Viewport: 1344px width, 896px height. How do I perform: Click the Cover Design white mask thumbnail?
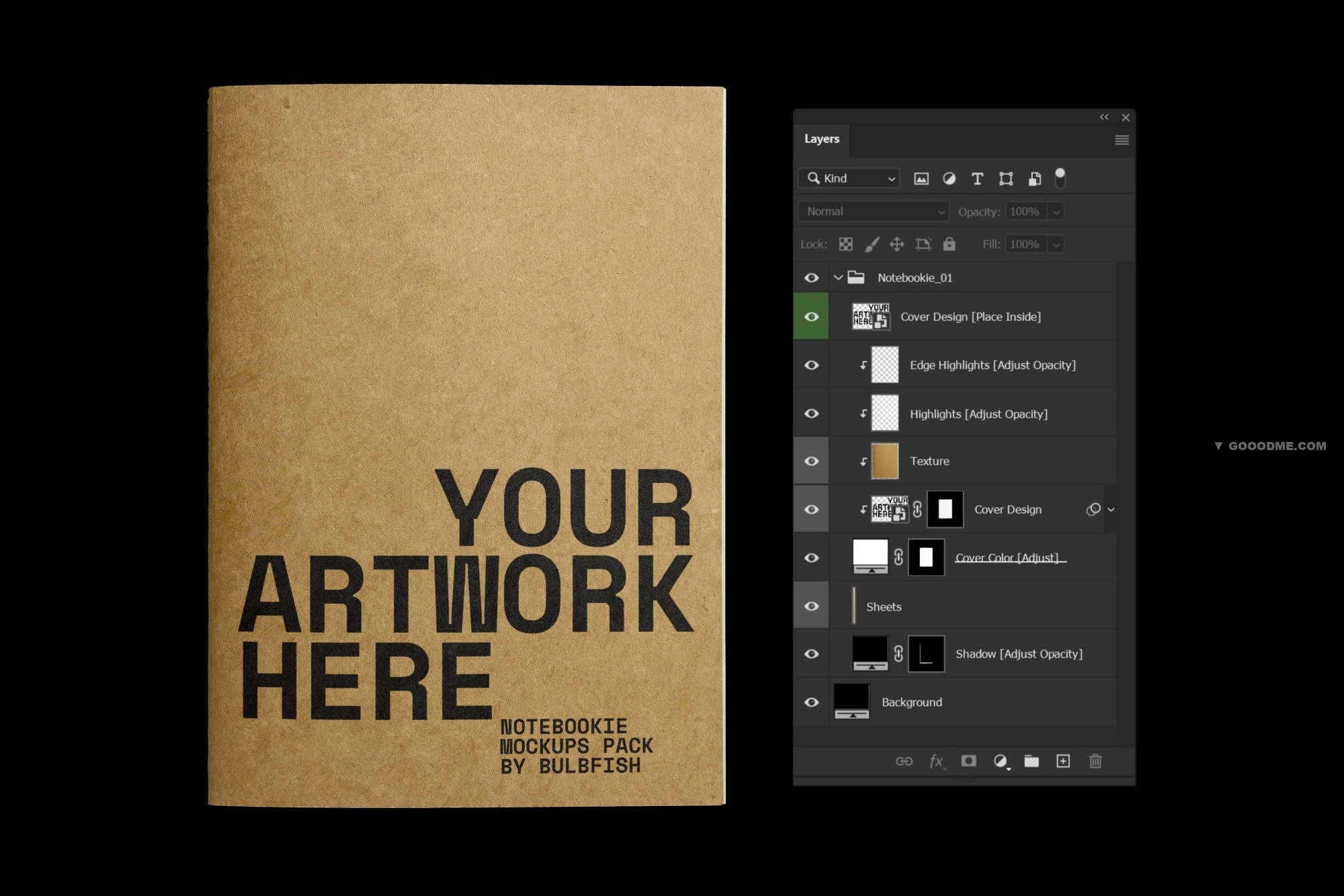[x=943, y=509]
